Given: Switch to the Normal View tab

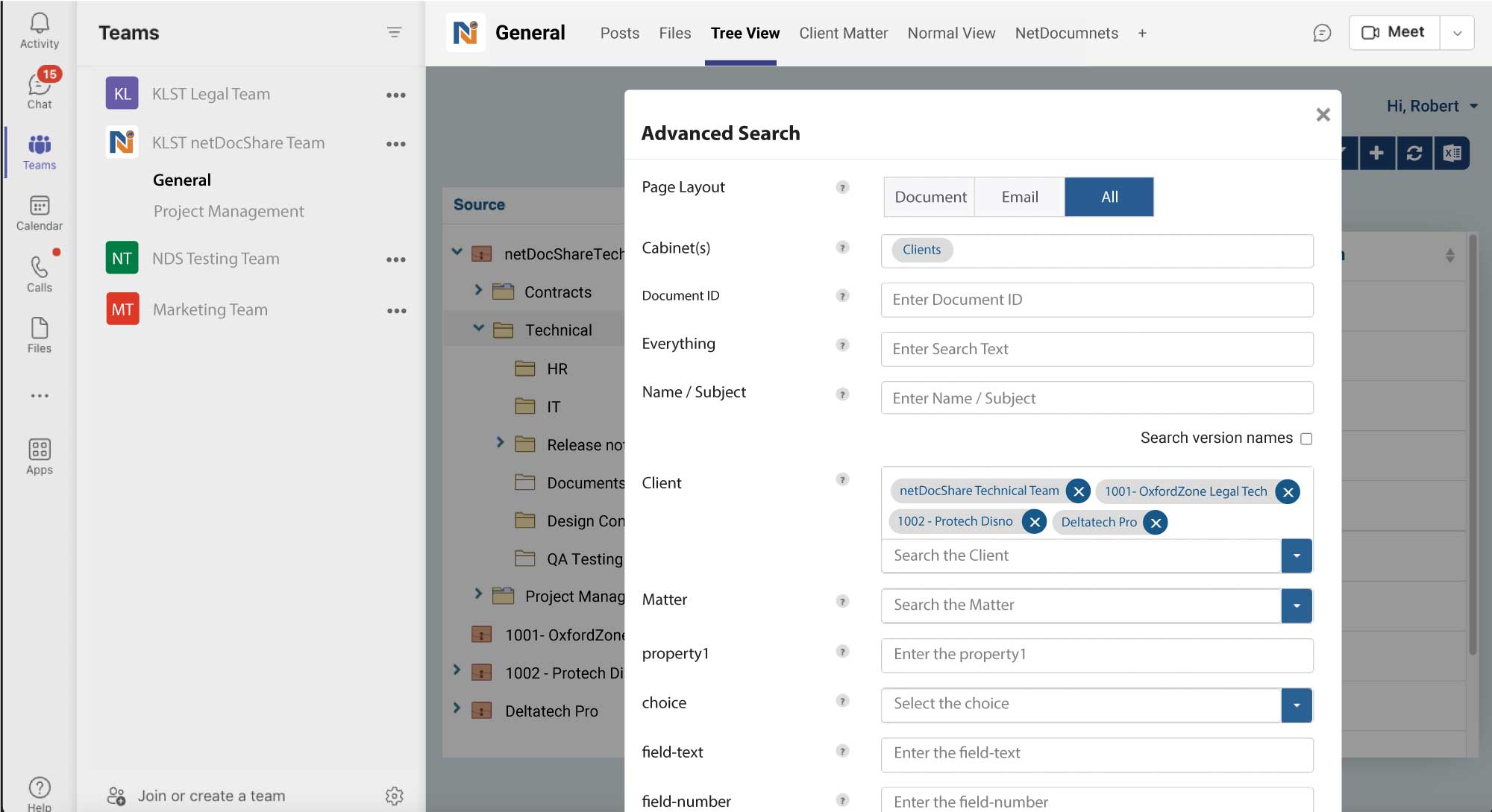Looking at the screenshot, I should point(951,33).
